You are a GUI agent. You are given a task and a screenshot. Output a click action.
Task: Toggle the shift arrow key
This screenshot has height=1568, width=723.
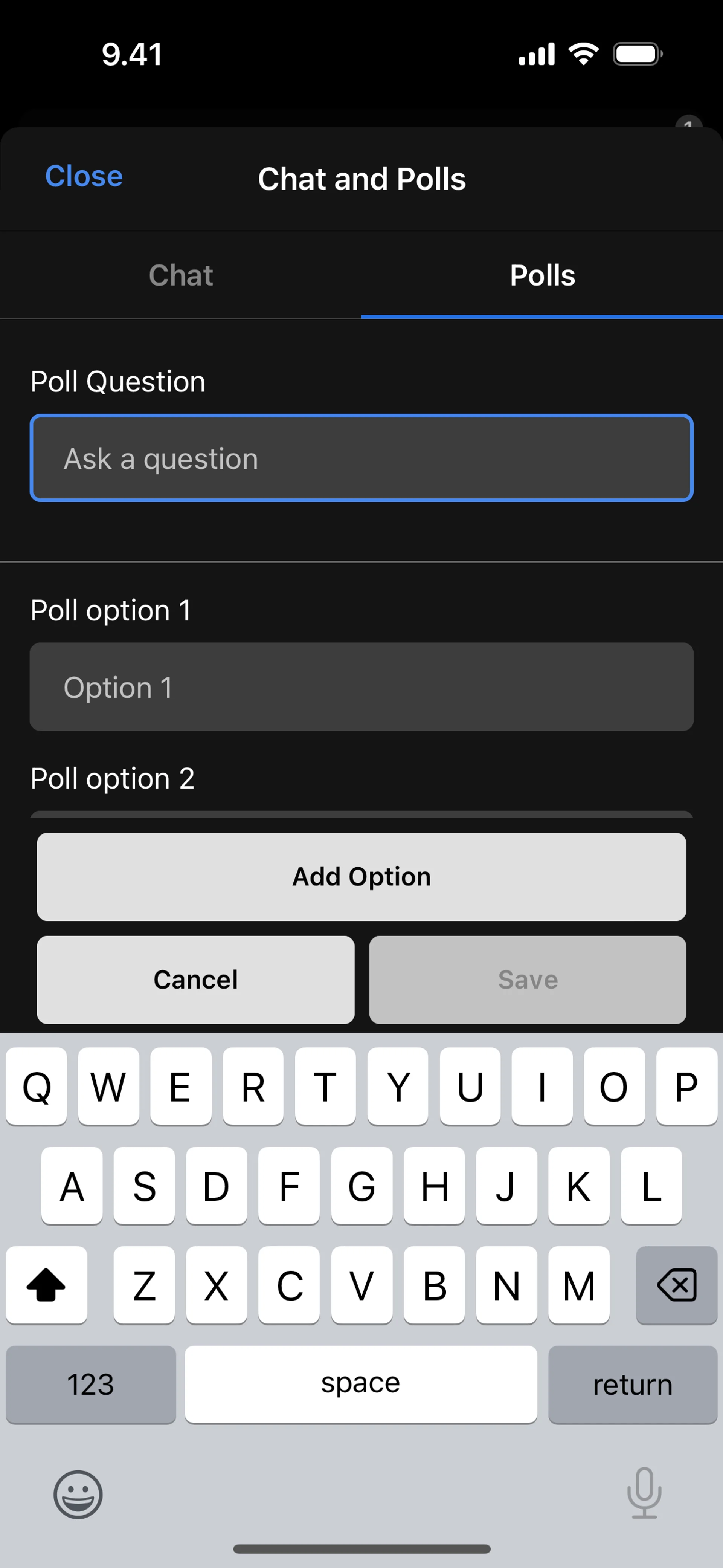click(46, 1284)
